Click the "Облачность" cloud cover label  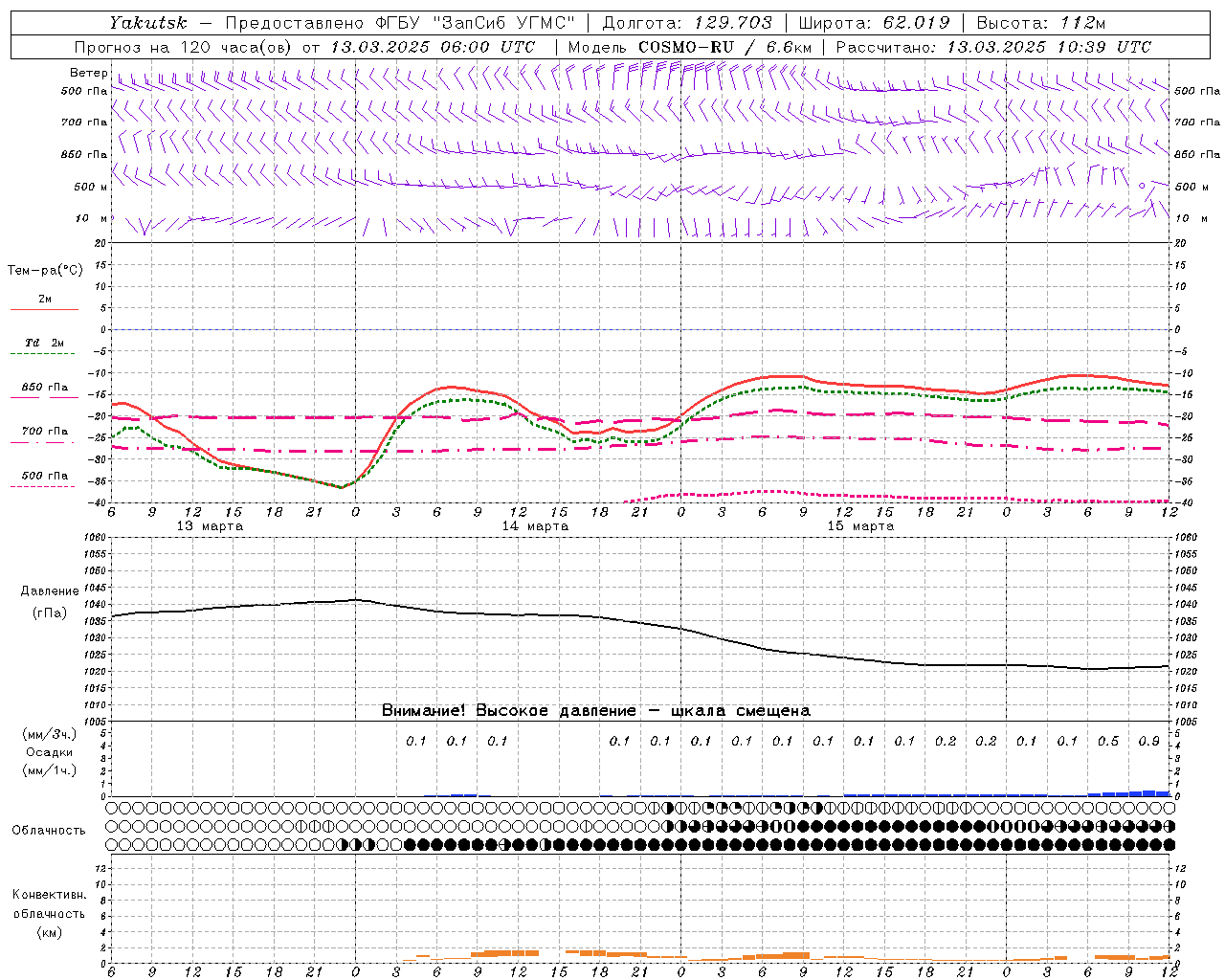(49, 831)
